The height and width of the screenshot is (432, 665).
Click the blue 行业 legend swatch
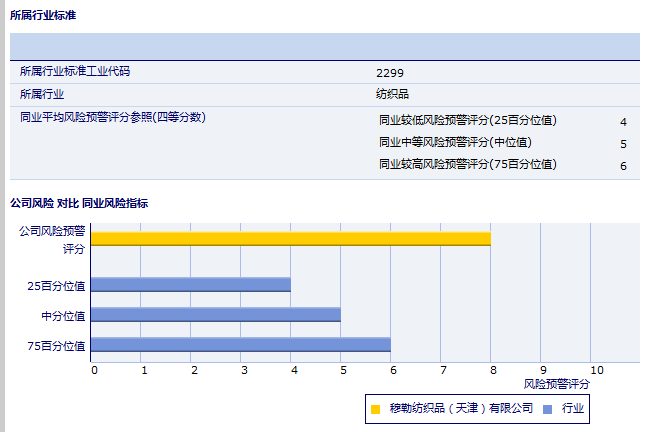click(x=547, y=409)
